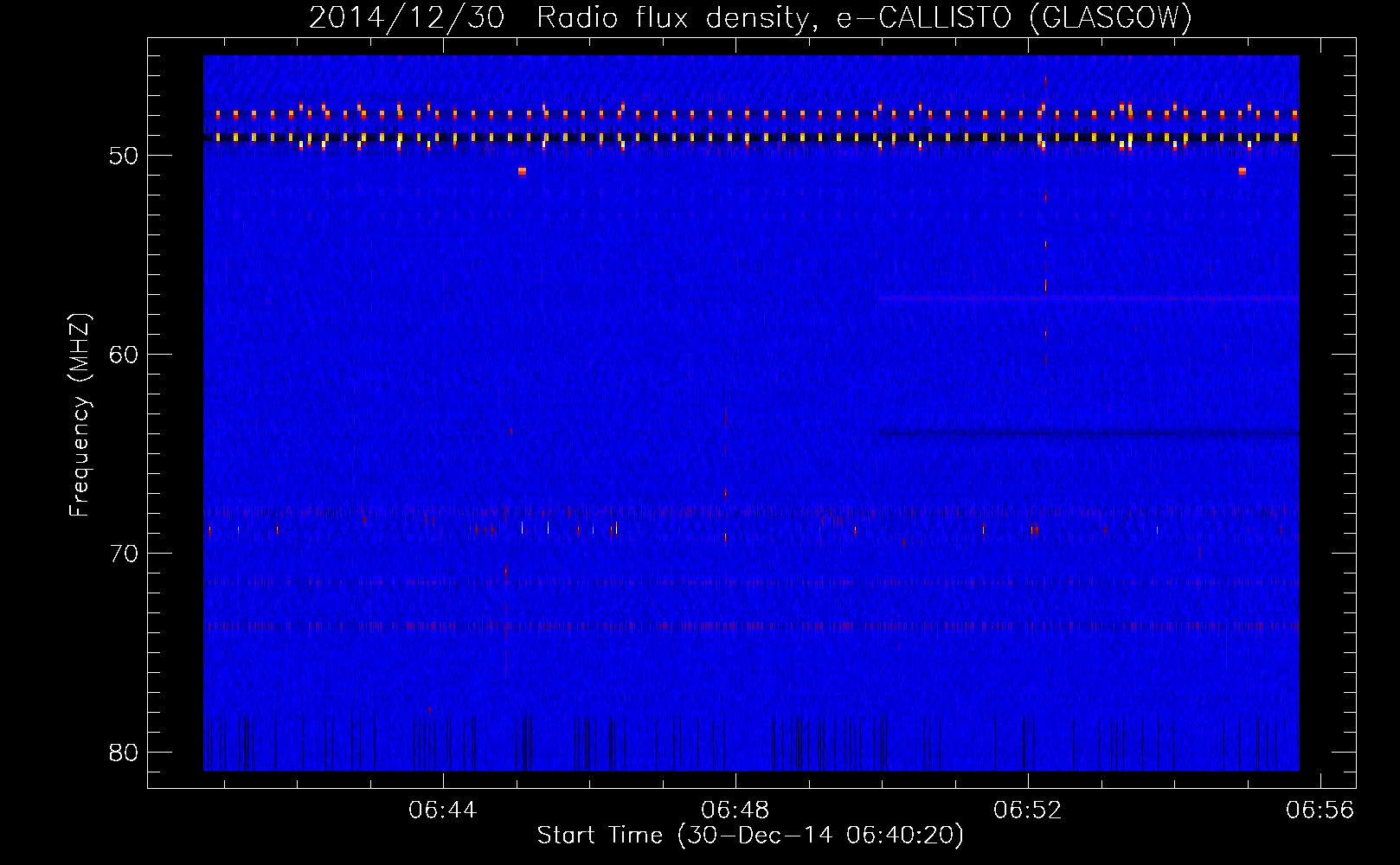Click the 06:48 time tick label
Screen dimensions: 1400x865
tap(735, 811)
